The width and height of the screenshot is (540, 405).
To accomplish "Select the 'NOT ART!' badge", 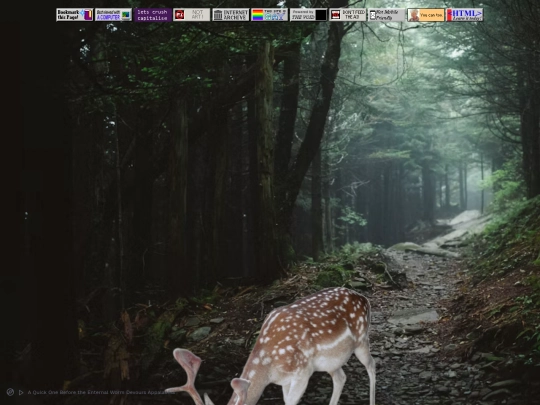I will (191, 15).
